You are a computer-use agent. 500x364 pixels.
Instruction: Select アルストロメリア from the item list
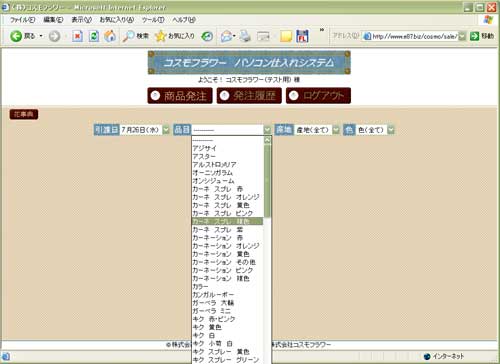coord(214,165)
